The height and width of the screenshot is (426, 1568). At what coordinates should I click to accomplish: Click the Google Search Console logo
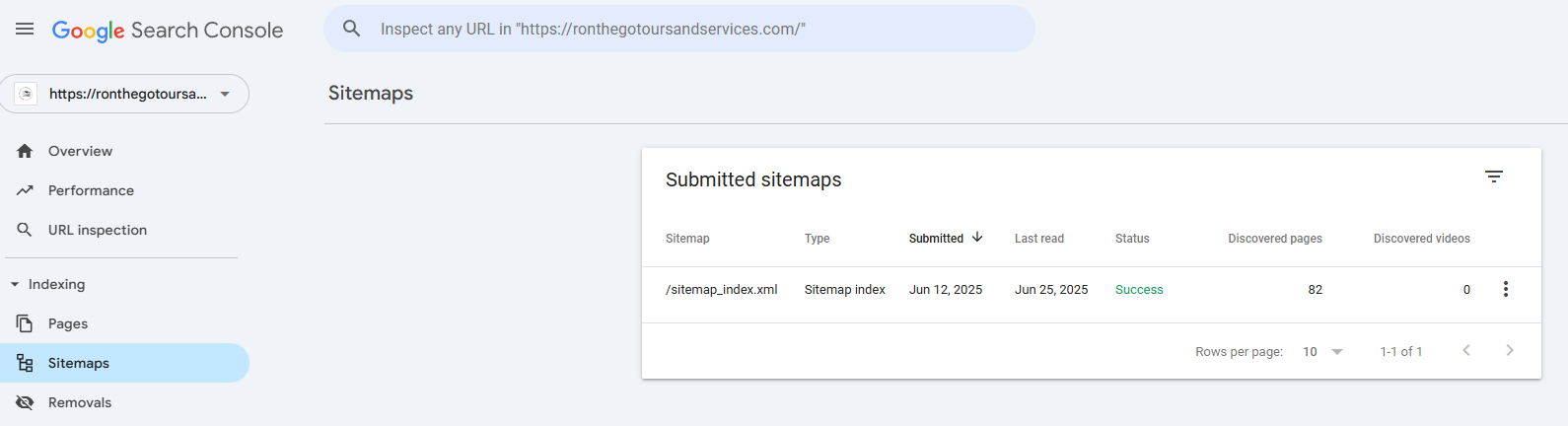(x=168, y=31)
